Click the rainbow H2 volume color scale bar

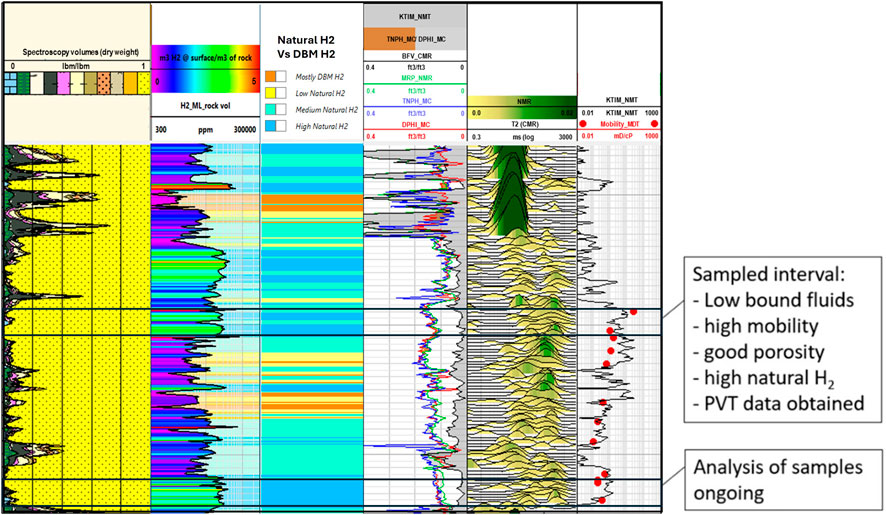pos(205,70)
